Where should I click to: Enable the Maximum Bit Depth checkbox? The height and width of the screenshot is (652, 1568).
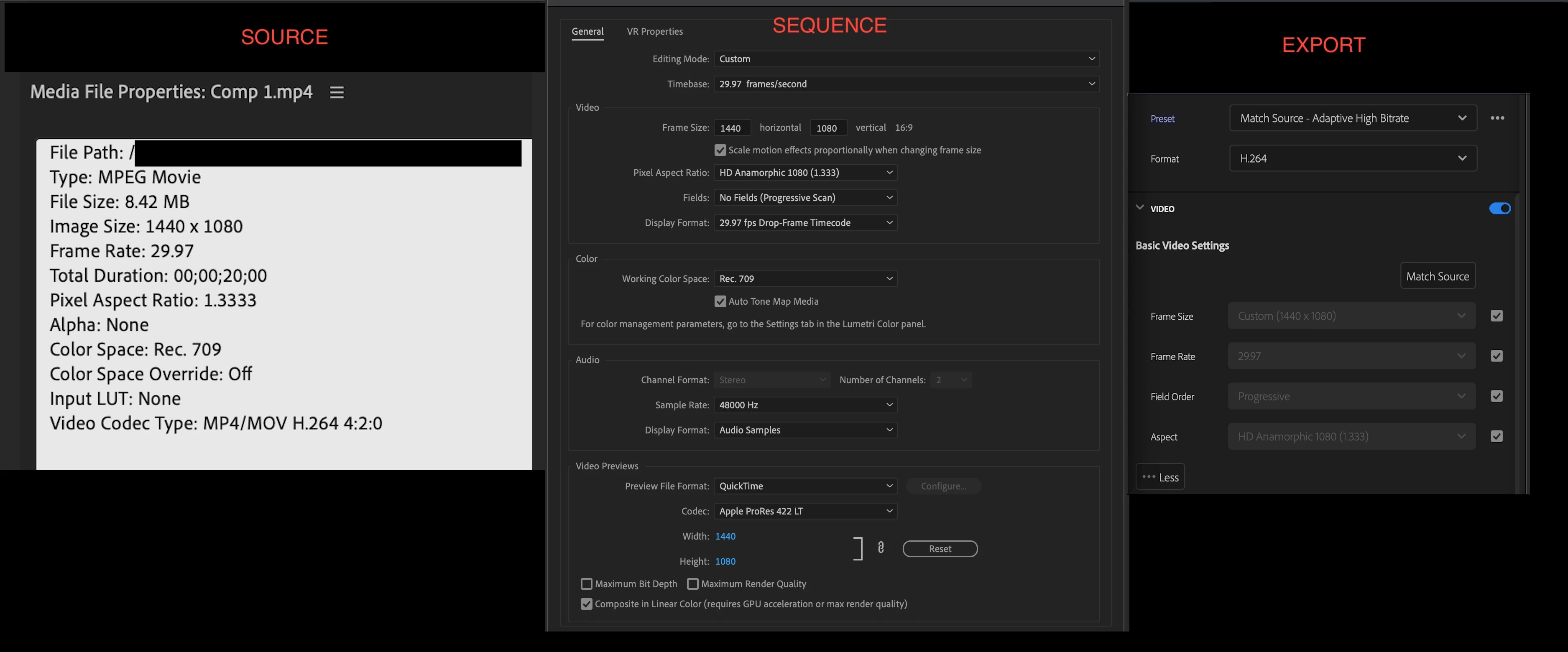pos(586,584)
